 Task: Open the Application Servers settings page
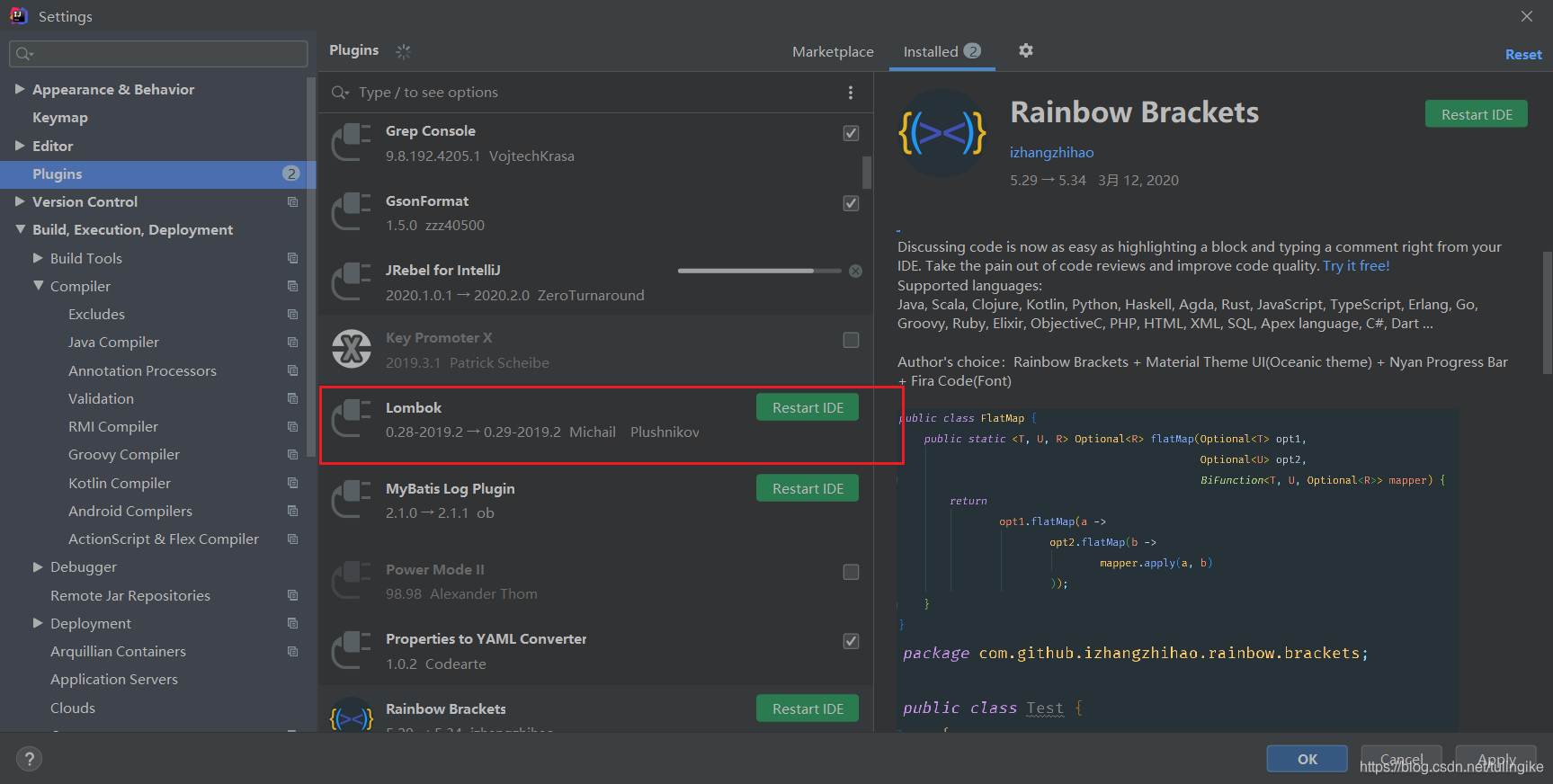[x=114, y=680]
